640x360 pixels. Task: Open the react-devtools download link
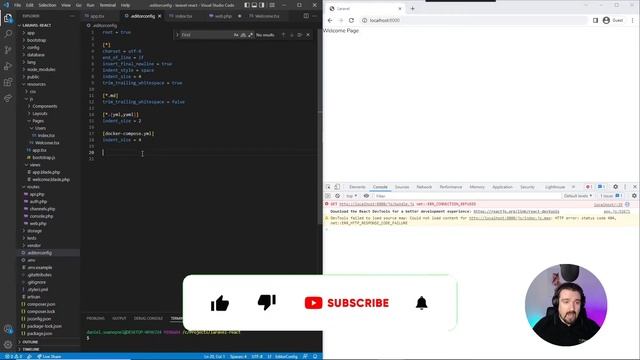516,211
